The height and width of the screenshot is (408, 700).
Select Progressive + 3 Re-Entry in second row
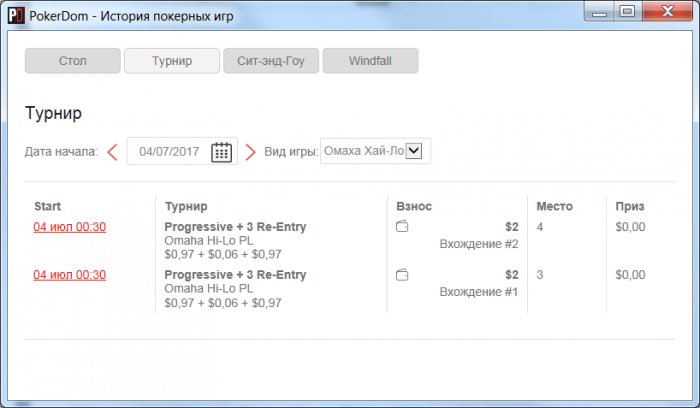point(235,275)
